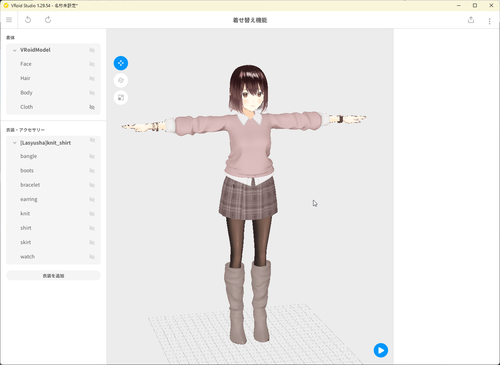Start animation with the blue play button
Screen dimensions: 500x365
pyautogui.click(x=381, y=350)
